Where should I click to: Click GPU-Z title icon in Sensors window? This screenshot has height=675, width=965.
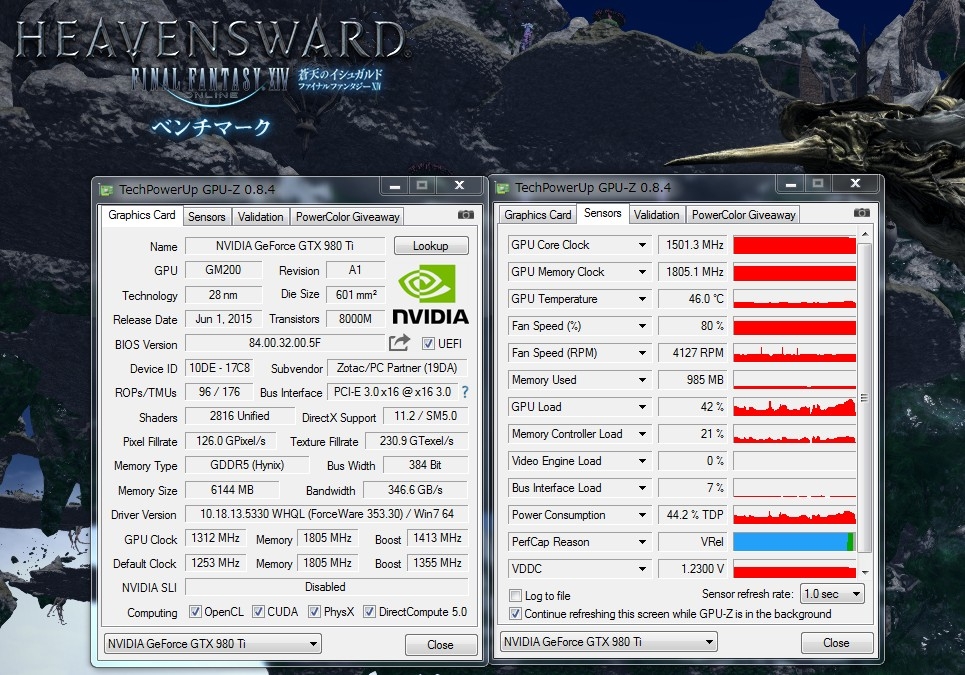click(x=502, y=188)
